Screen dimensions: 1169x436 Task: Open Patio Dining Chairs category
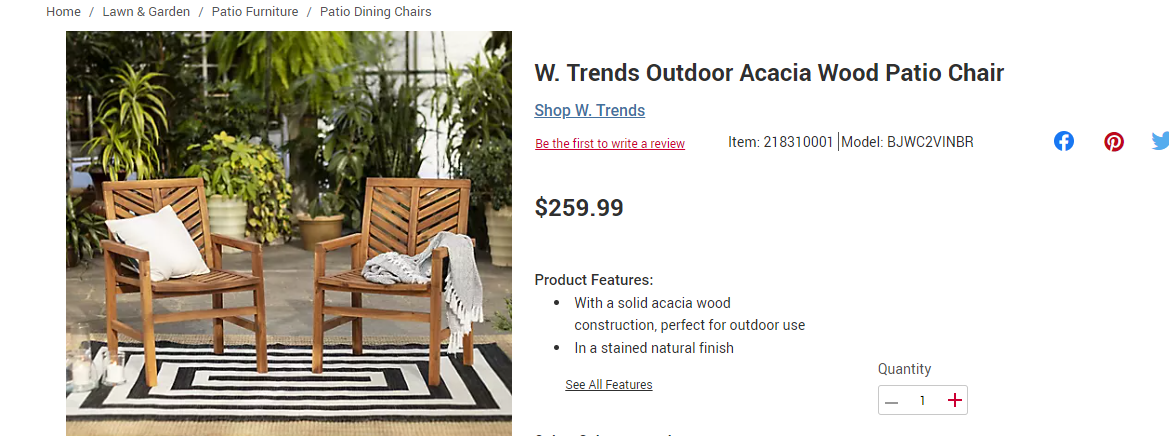pos(376,12)
